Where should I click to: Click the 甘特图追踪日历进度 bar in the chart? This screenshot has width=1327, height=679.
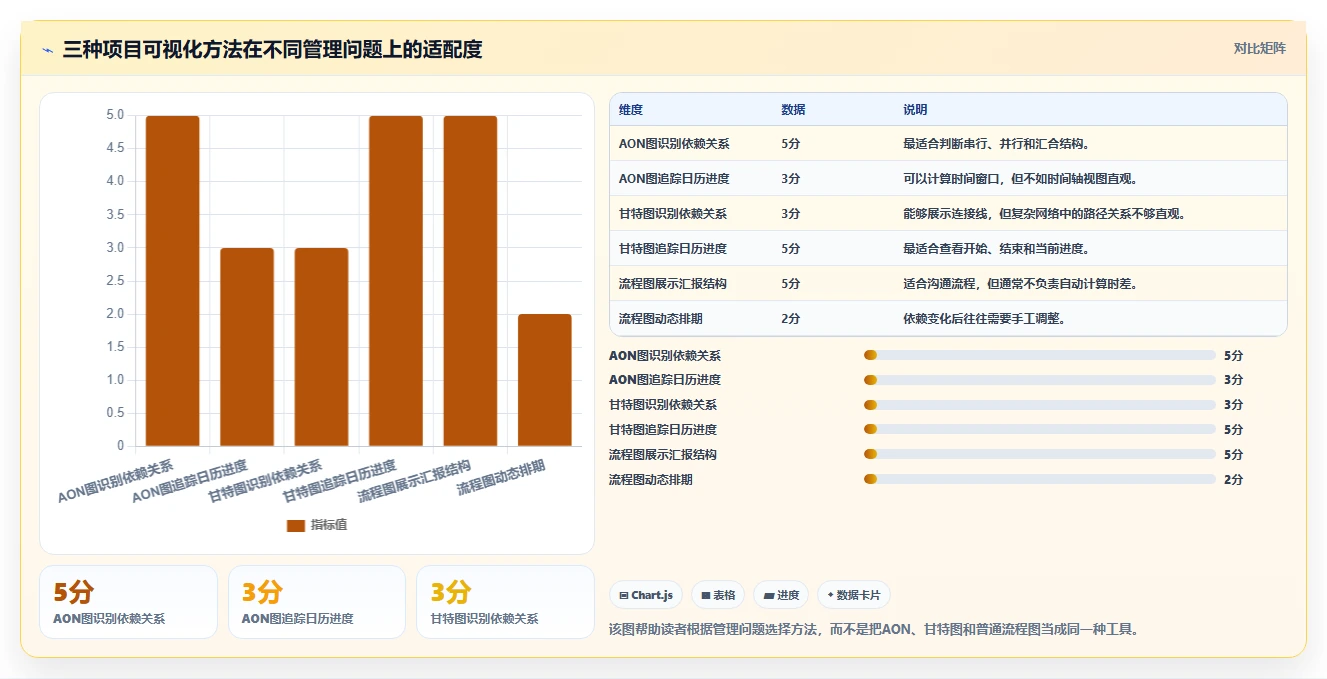(396, 281)
